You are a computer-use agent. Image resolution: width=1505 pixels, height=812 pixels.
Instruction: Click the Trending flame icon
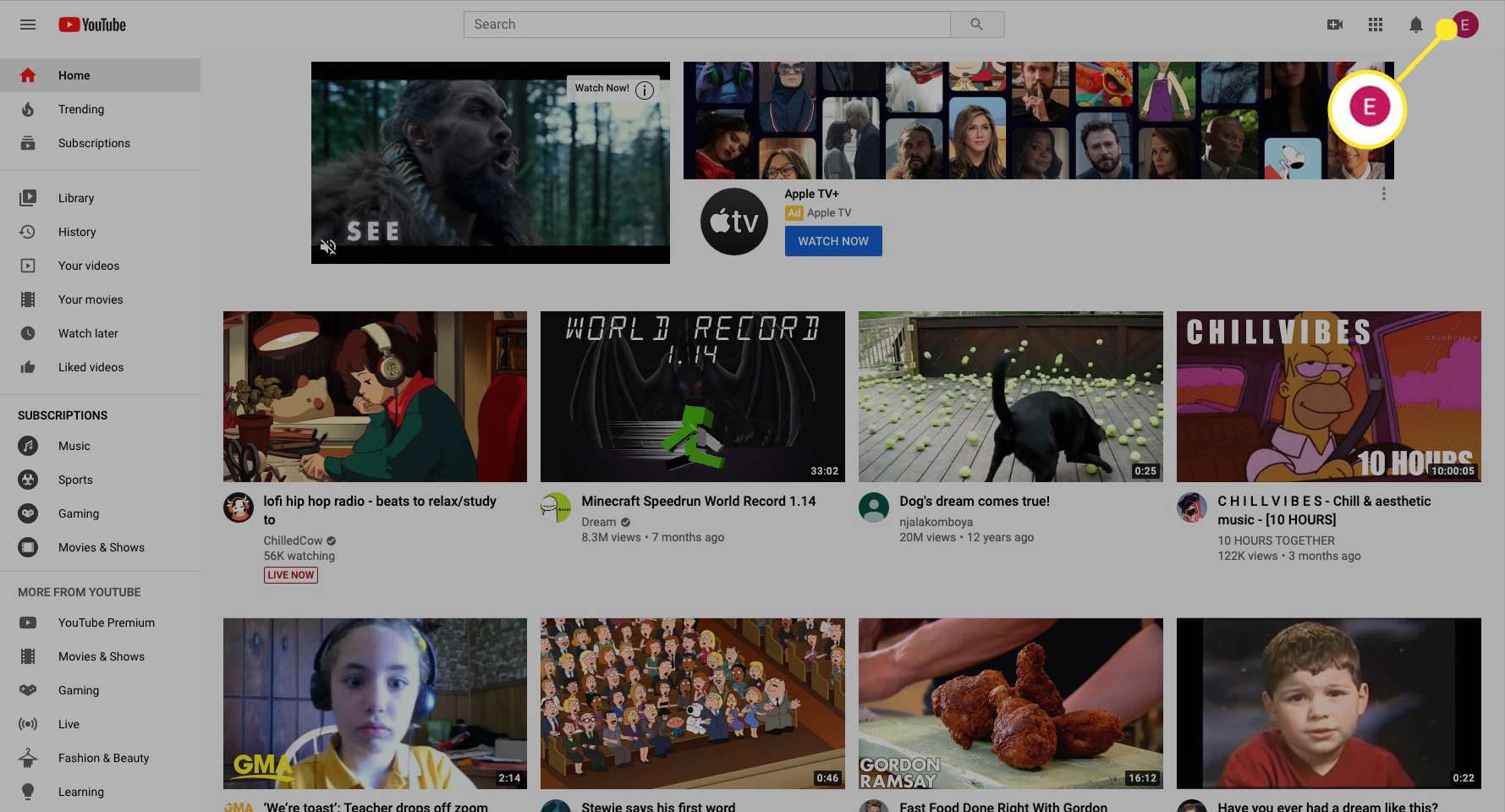tap(28, 109)
